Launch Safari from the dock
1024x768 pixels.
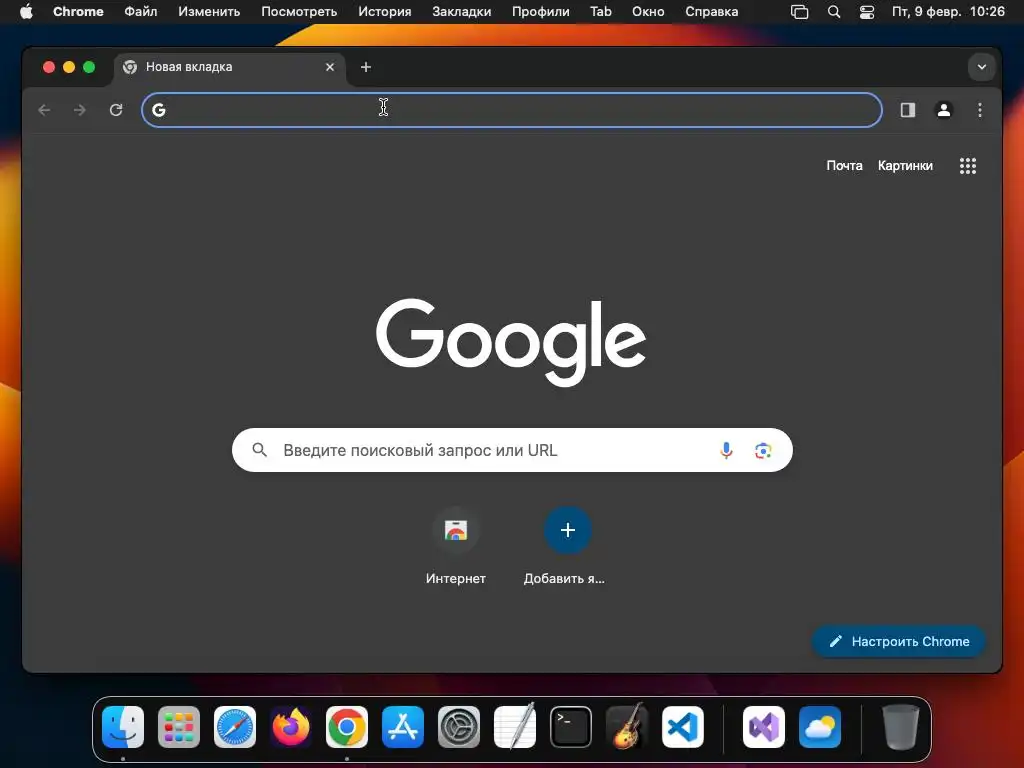point(235,727)
